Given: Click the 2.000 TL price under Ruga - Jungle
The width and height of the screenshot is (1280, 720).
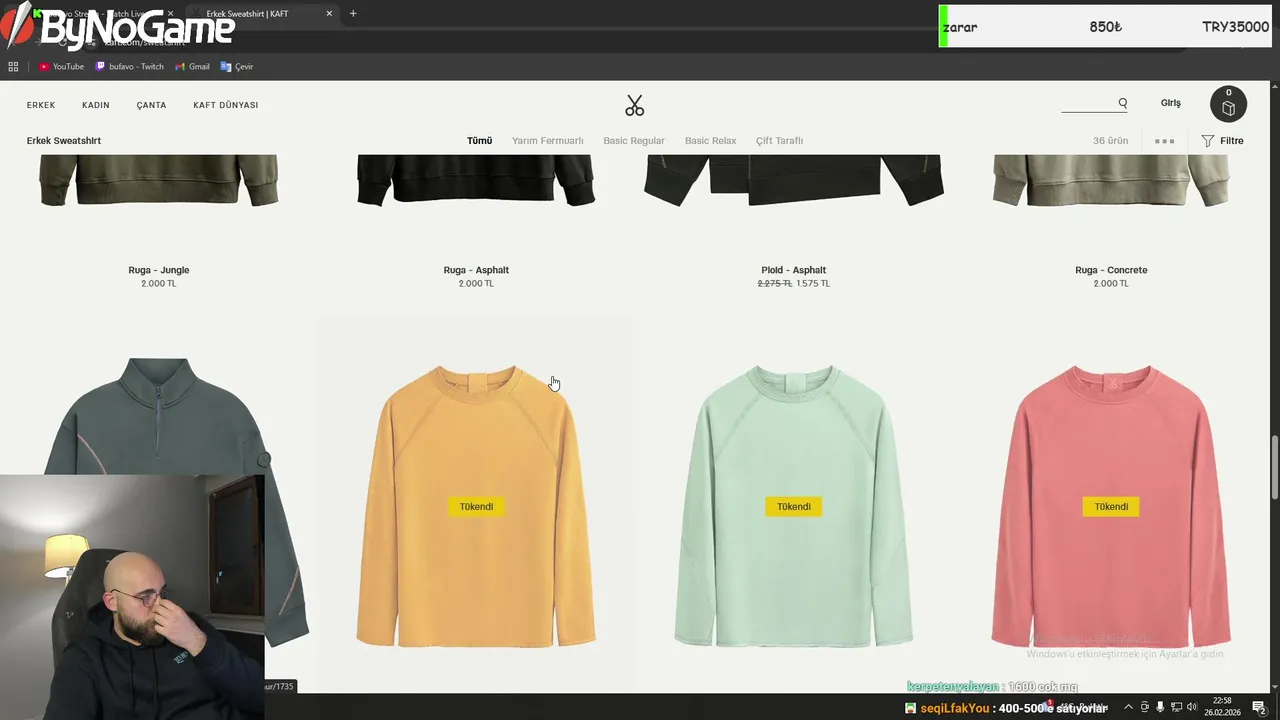Looking at the screenshot, I should coord(159,284).
